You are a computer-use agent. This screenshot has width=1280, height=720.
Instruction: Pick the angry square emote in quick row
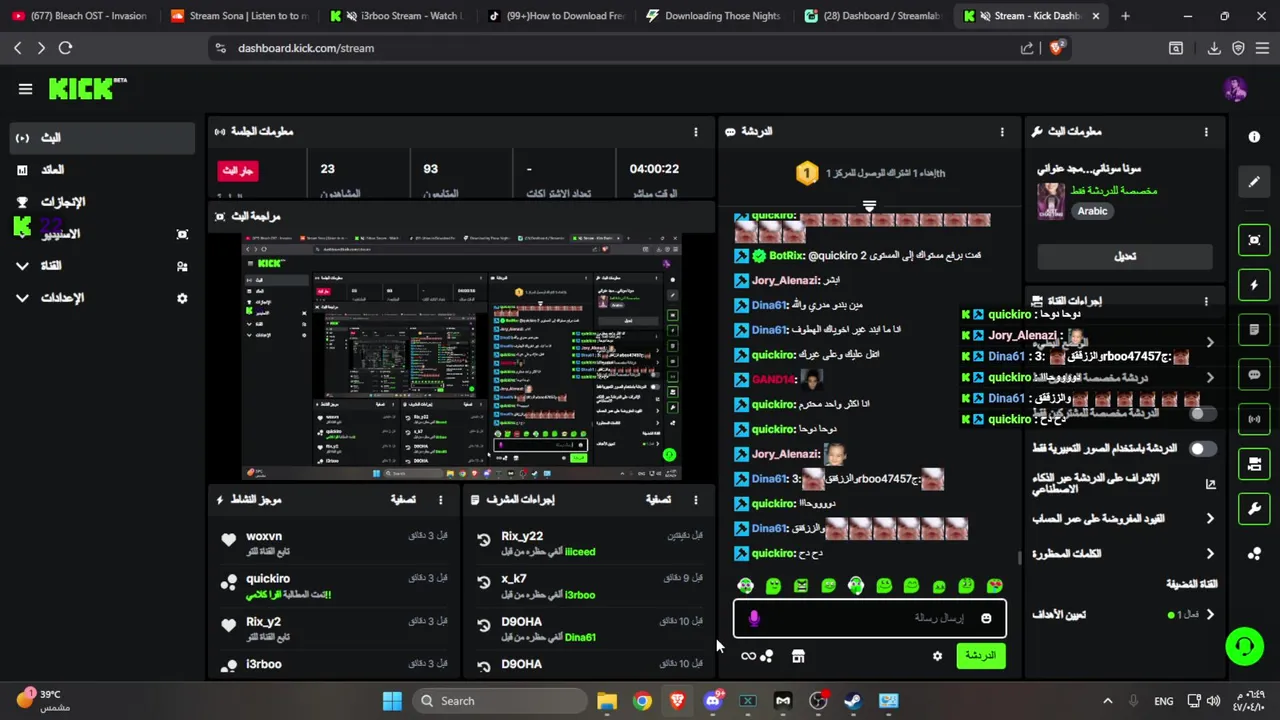click(801, 586)
